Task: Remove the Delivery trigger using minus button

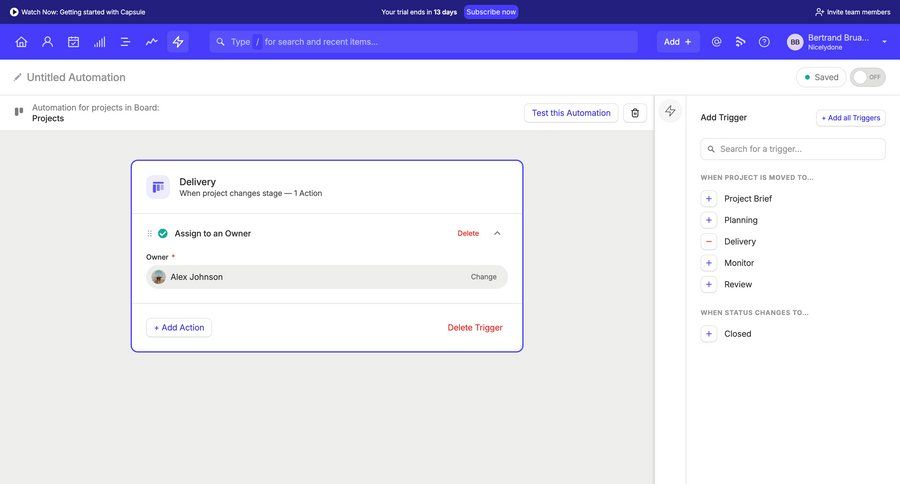Action: coord(709,242)
